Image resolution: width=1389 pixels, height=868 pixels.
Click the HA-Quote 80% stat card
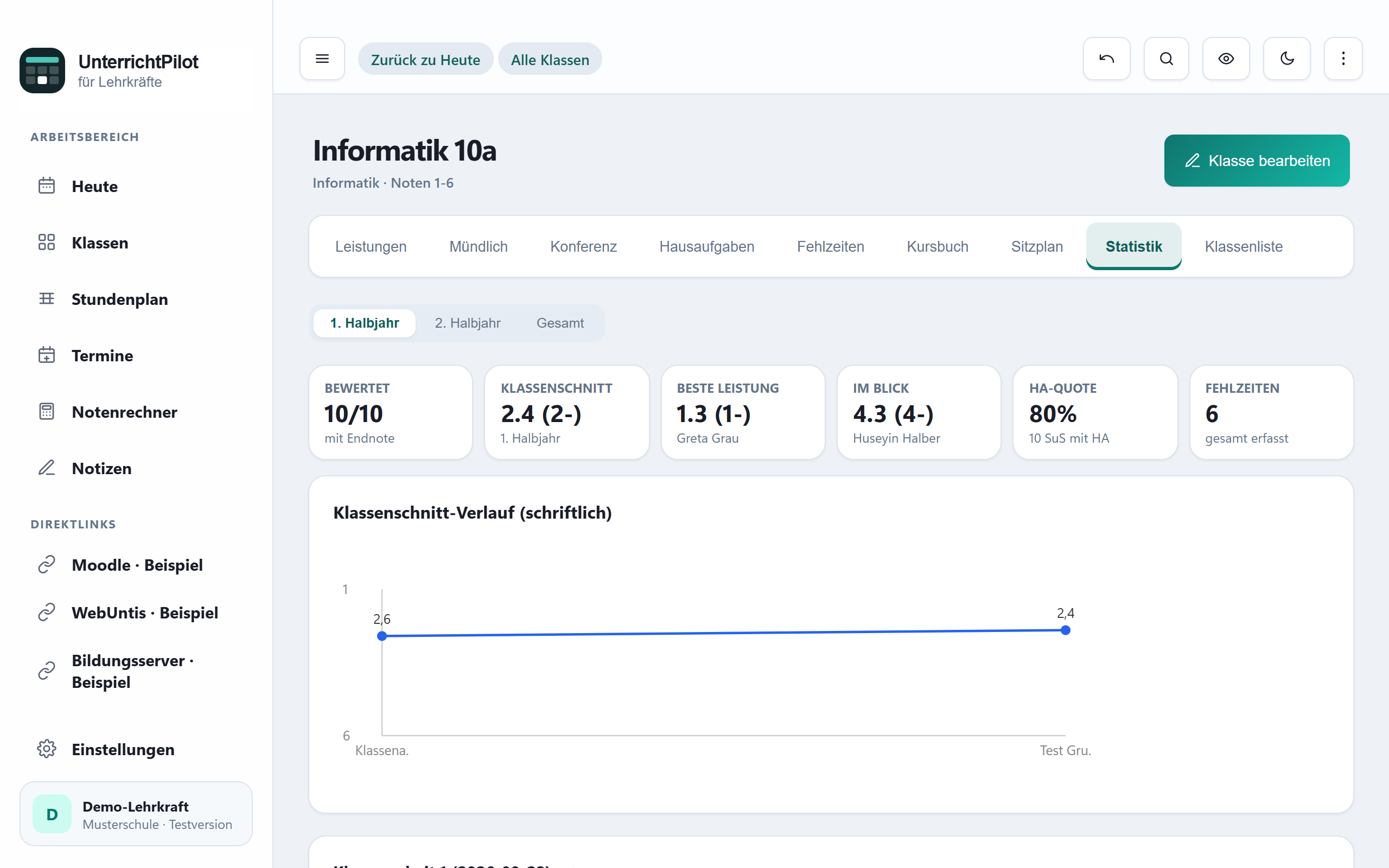pyautogui.click(x=1095, y=412)
